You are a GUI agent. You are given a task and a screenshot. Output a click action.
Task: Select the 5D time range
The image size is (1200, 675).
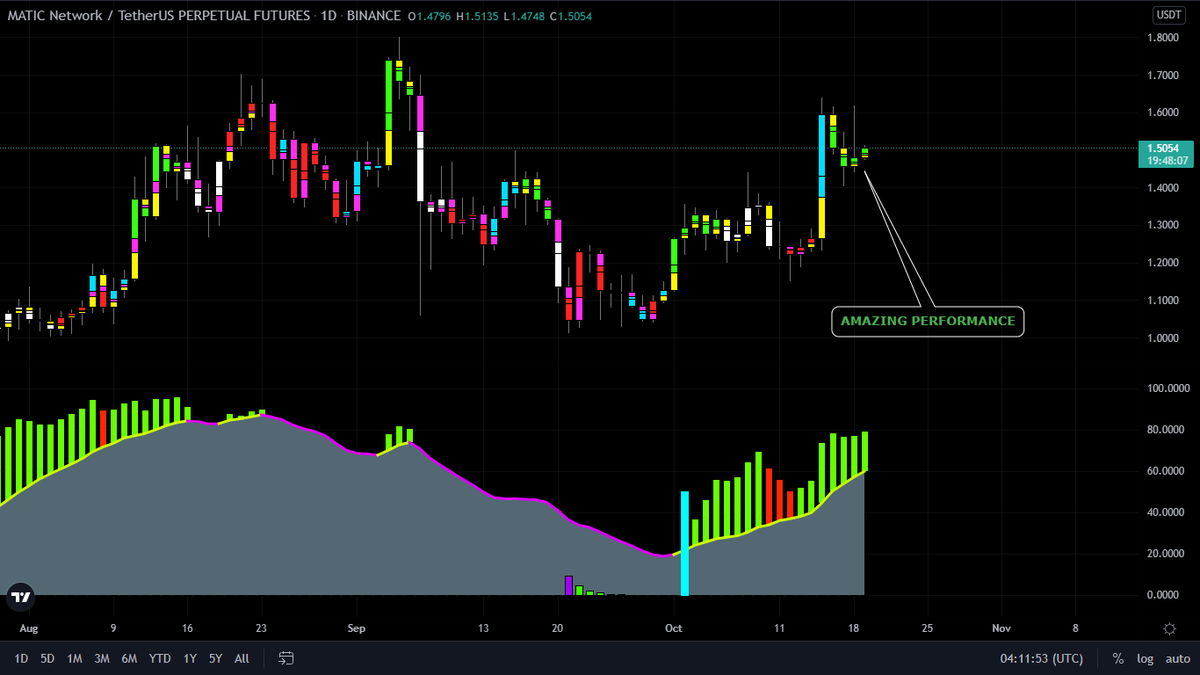coord(48,659)
